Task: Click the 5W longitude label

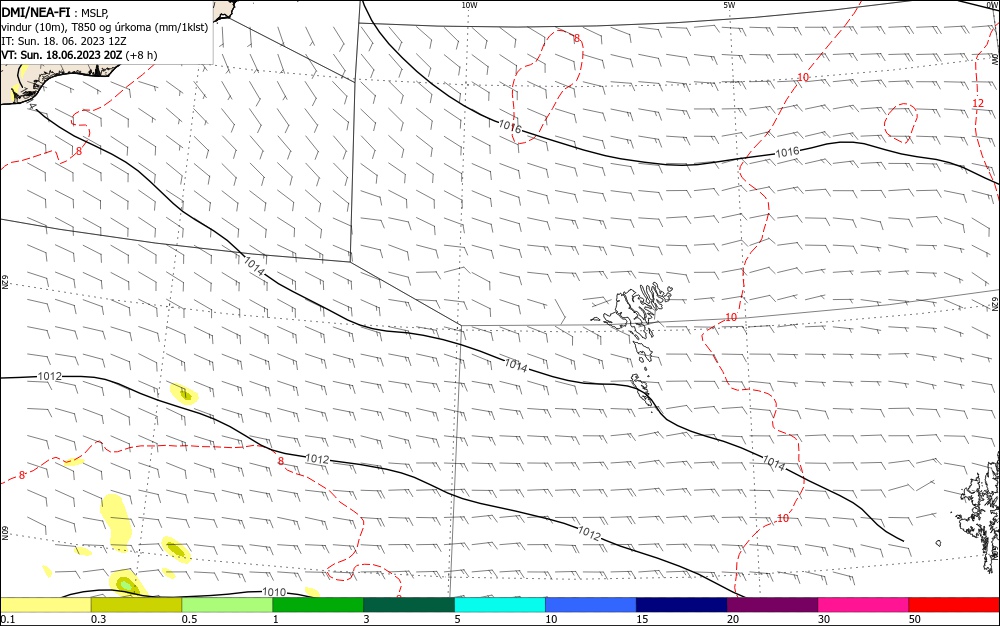Action: coord(729,5)
